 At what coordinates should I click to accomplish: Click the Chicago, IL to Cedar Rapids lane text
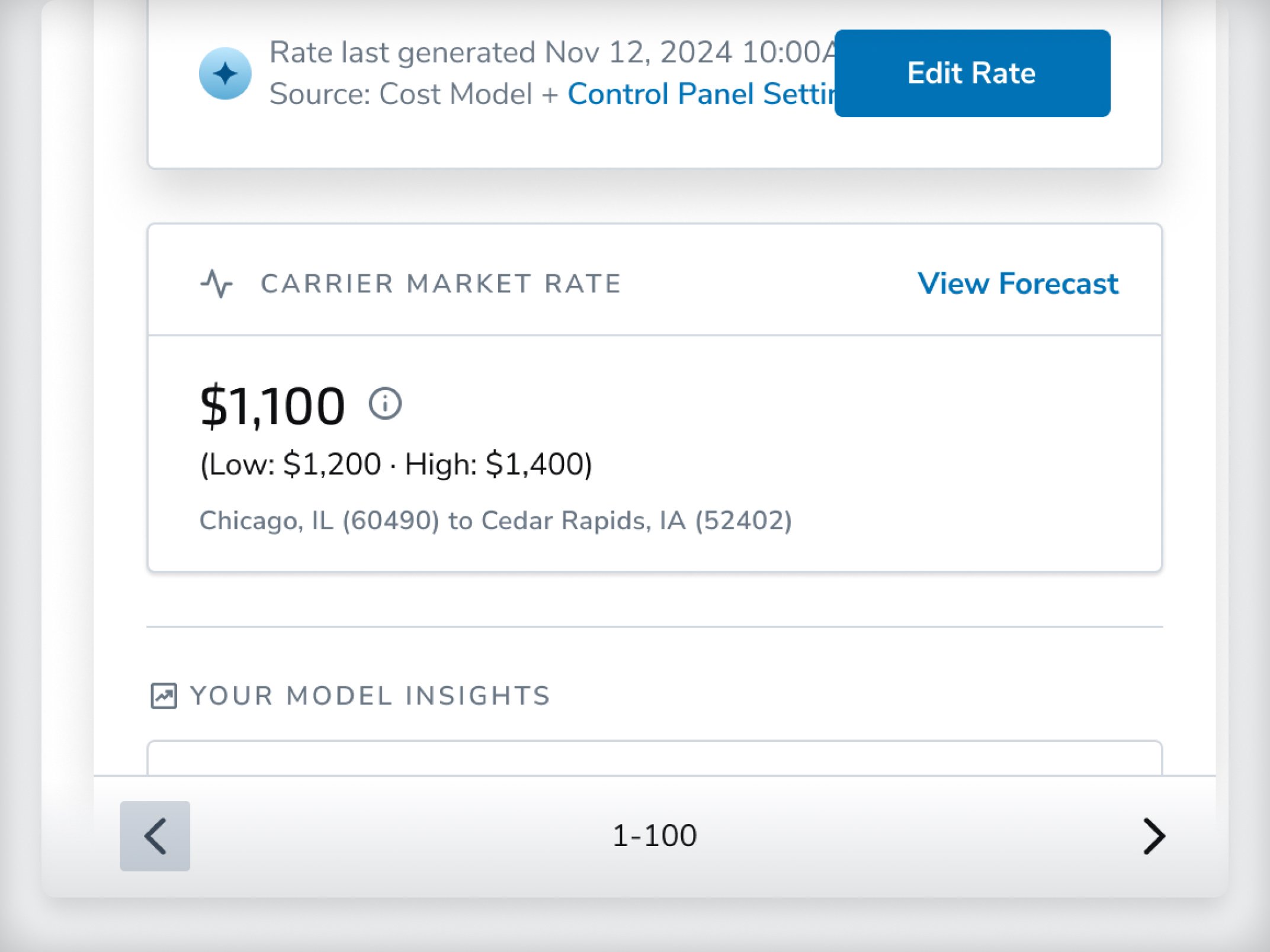pos(495,520)
